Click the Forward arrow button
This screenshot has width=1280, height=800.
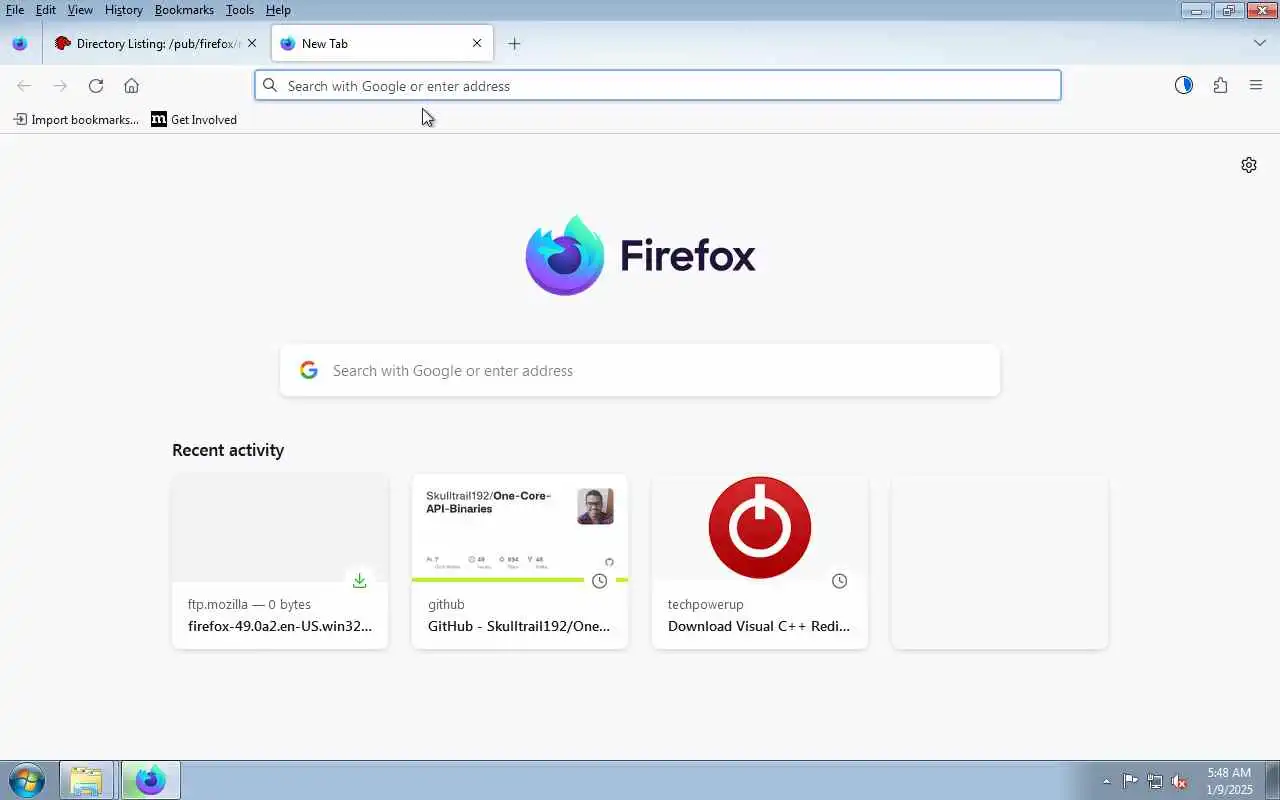click(x=60, y=85)
